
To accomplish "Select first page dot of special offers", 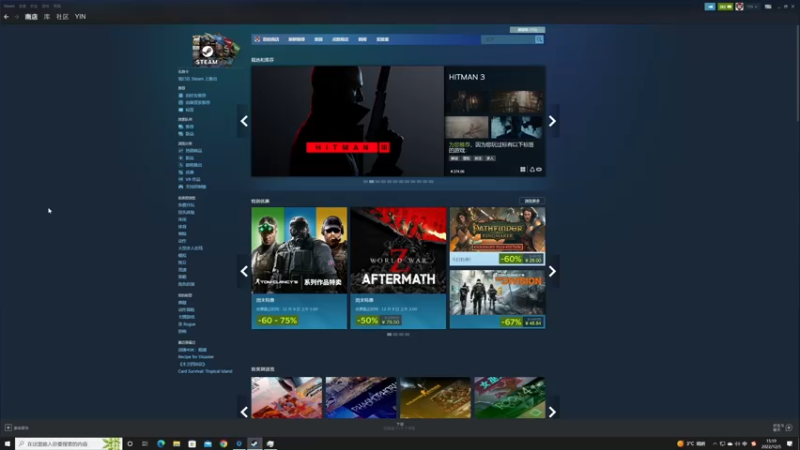I will (389, 335).
